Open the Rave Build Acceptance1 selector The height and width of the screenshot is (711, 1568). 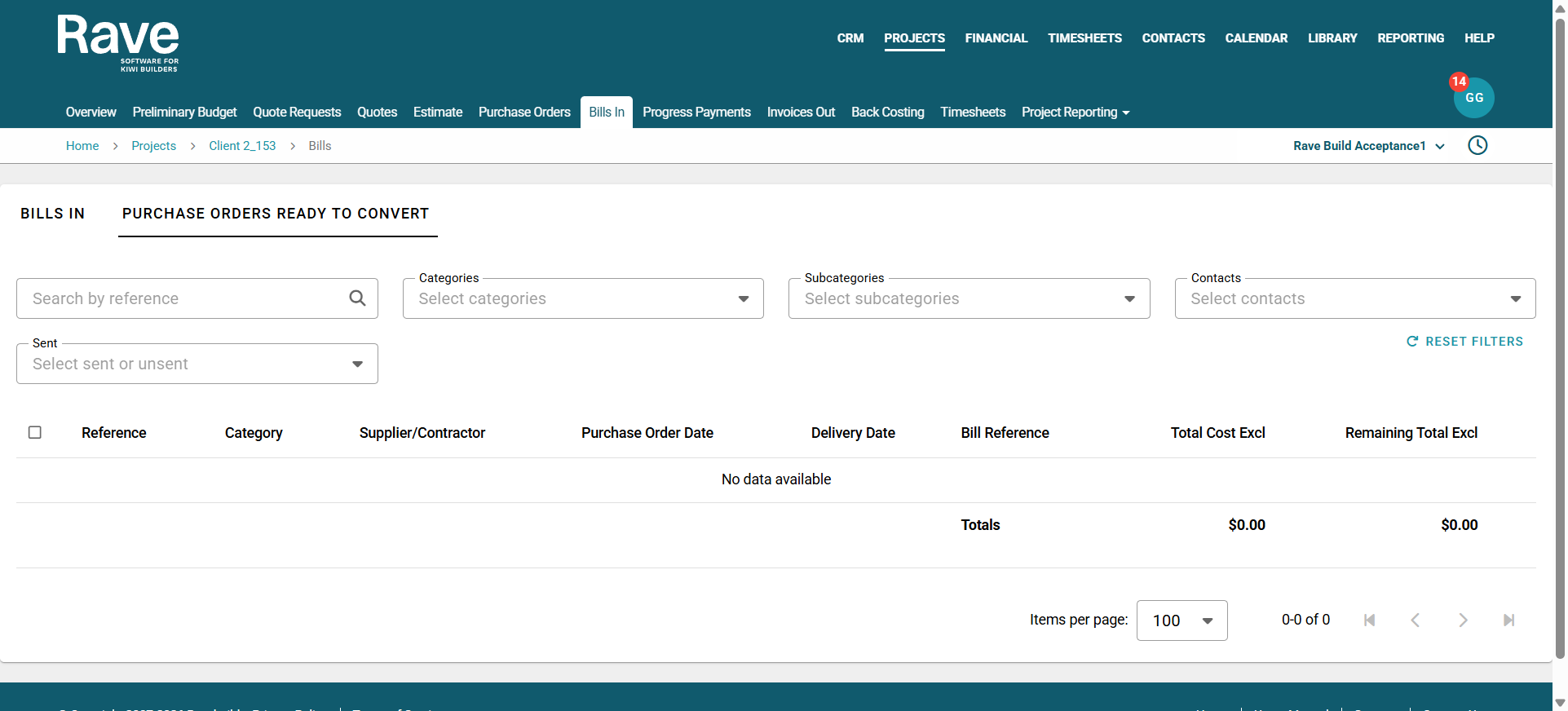coord(1369,146)
